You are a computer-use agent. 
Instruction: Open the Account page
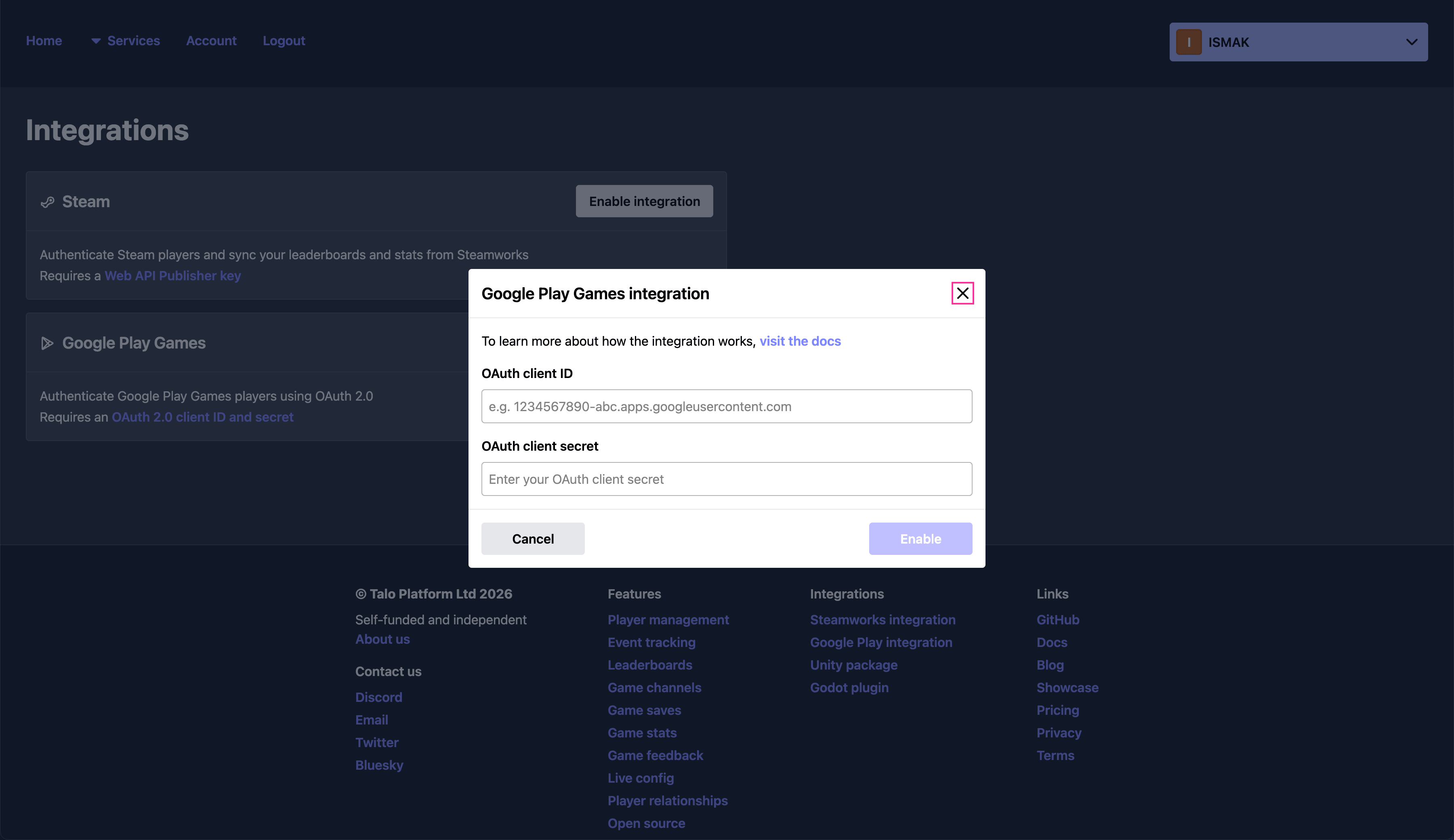211,41
